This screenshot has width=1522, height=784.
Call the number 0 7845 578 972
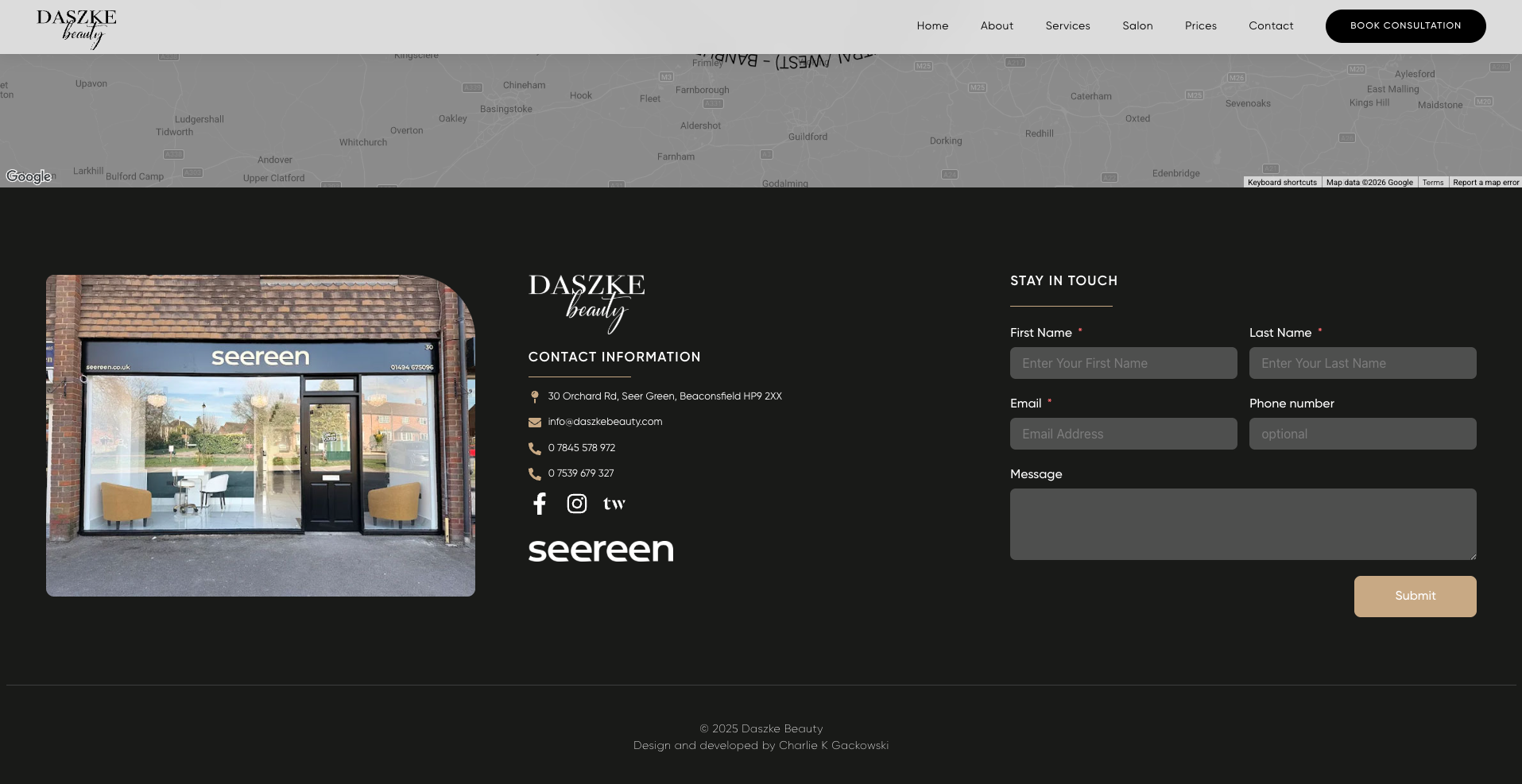pyautogui.click(x=581, y=448)
